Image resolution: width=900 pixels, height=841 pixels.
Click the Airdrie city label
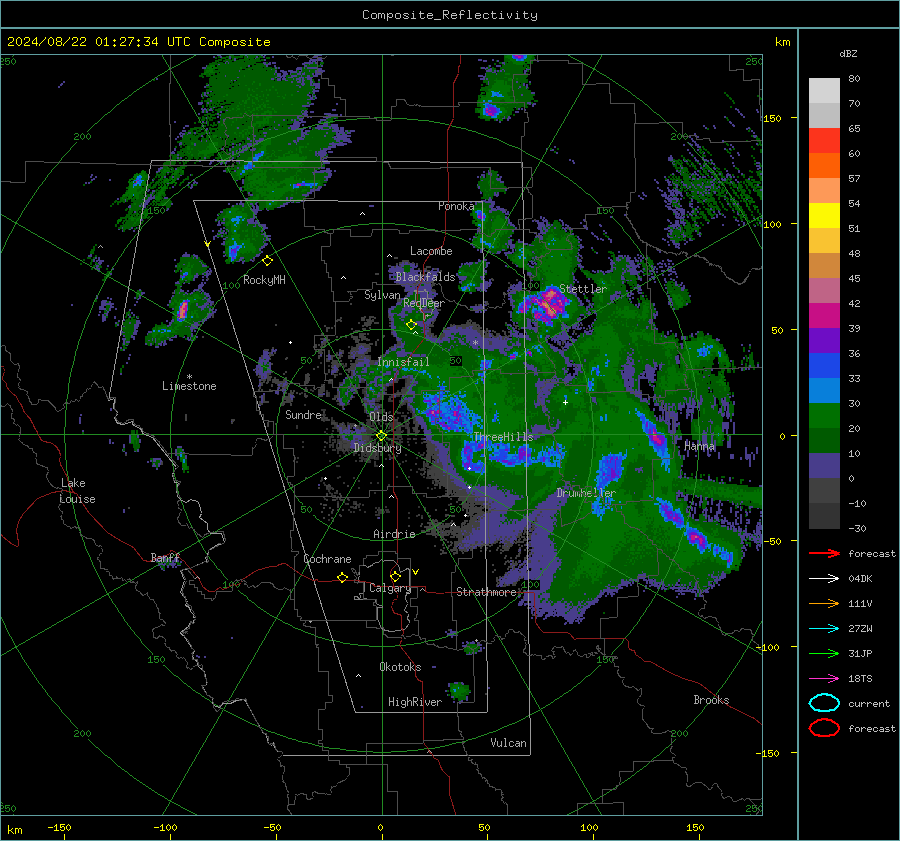[394, 534]
